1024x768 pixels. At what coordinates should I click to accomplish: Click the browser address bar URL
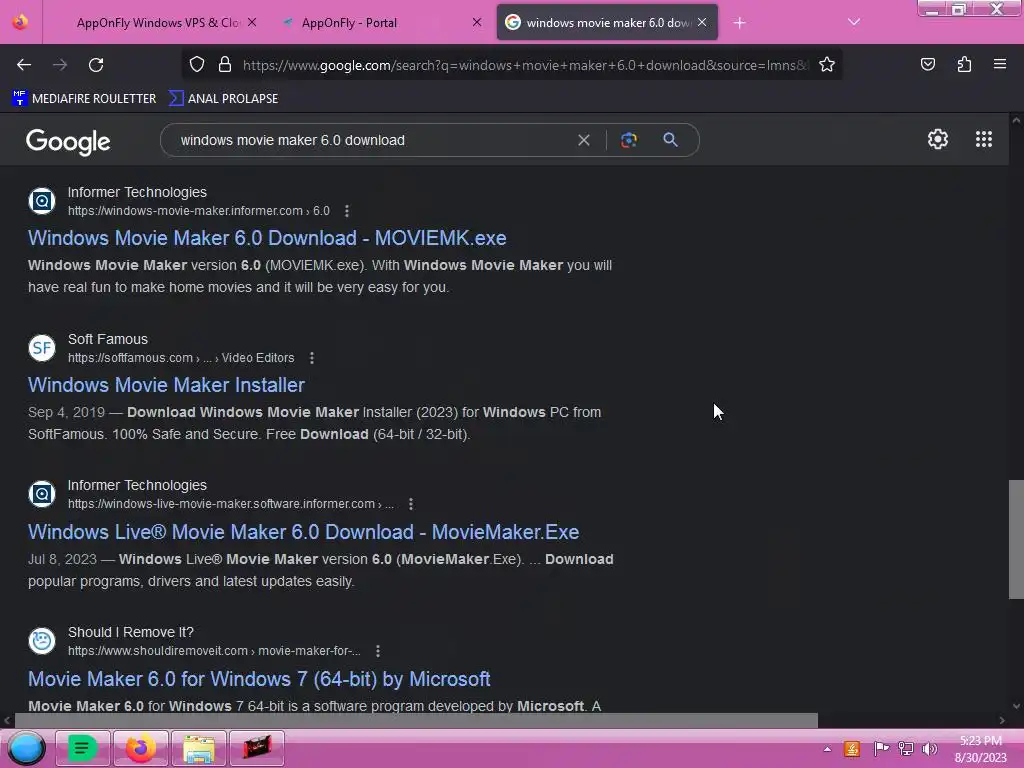(x=525, y=65)
